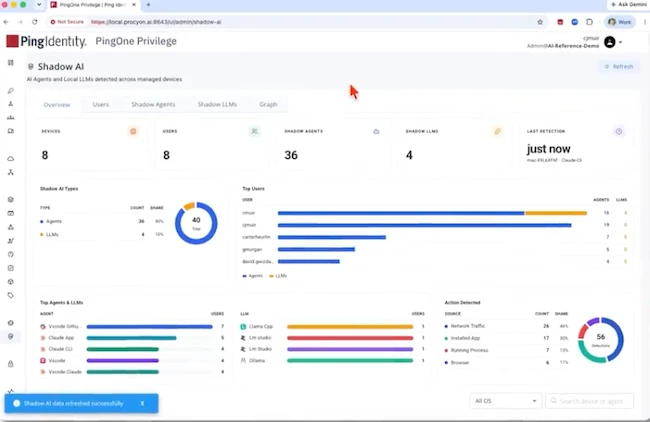Click the Claude App agent row

point(132,338)
